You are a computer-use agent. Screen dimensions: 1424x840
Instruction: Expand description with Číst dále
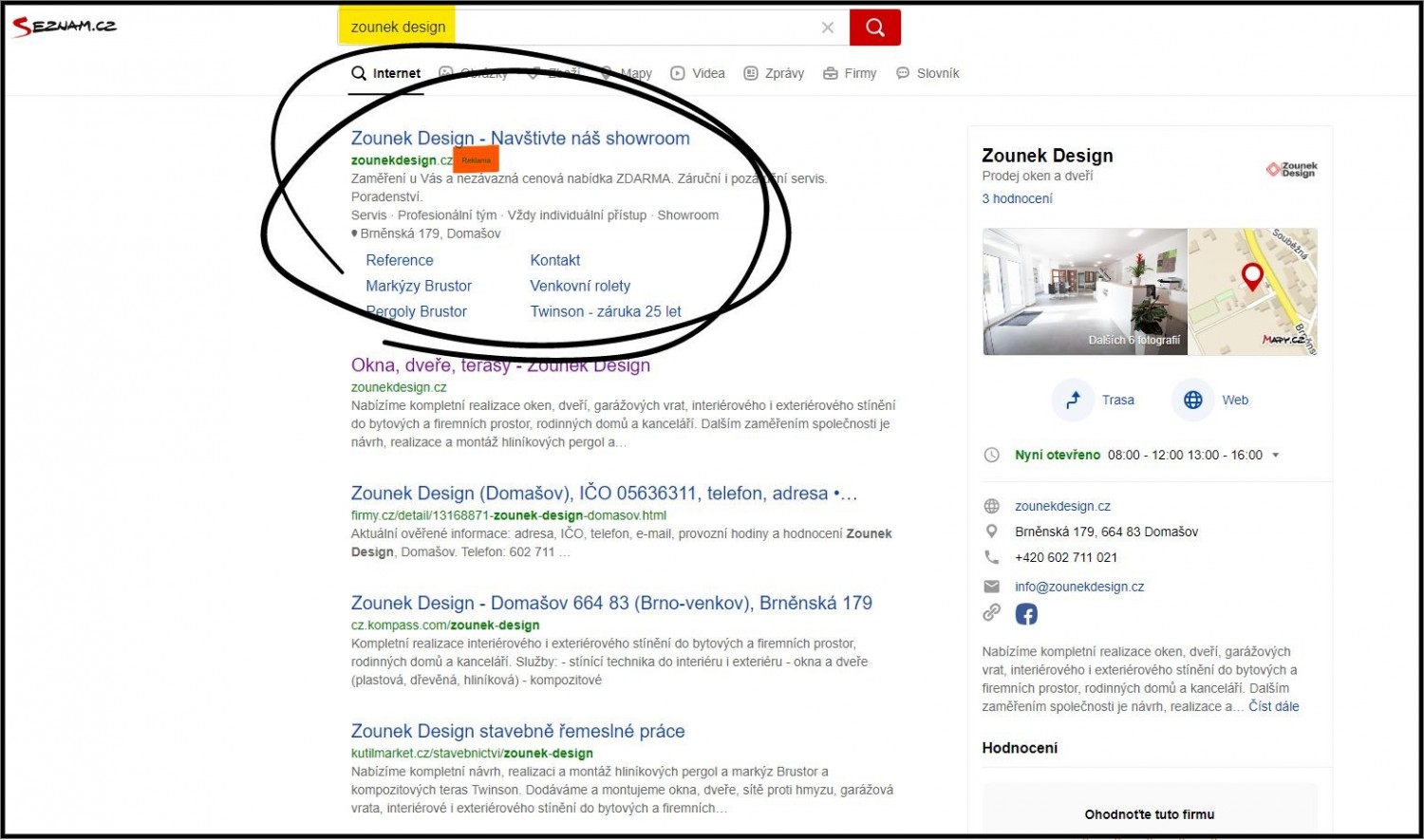pos(1274,706)
